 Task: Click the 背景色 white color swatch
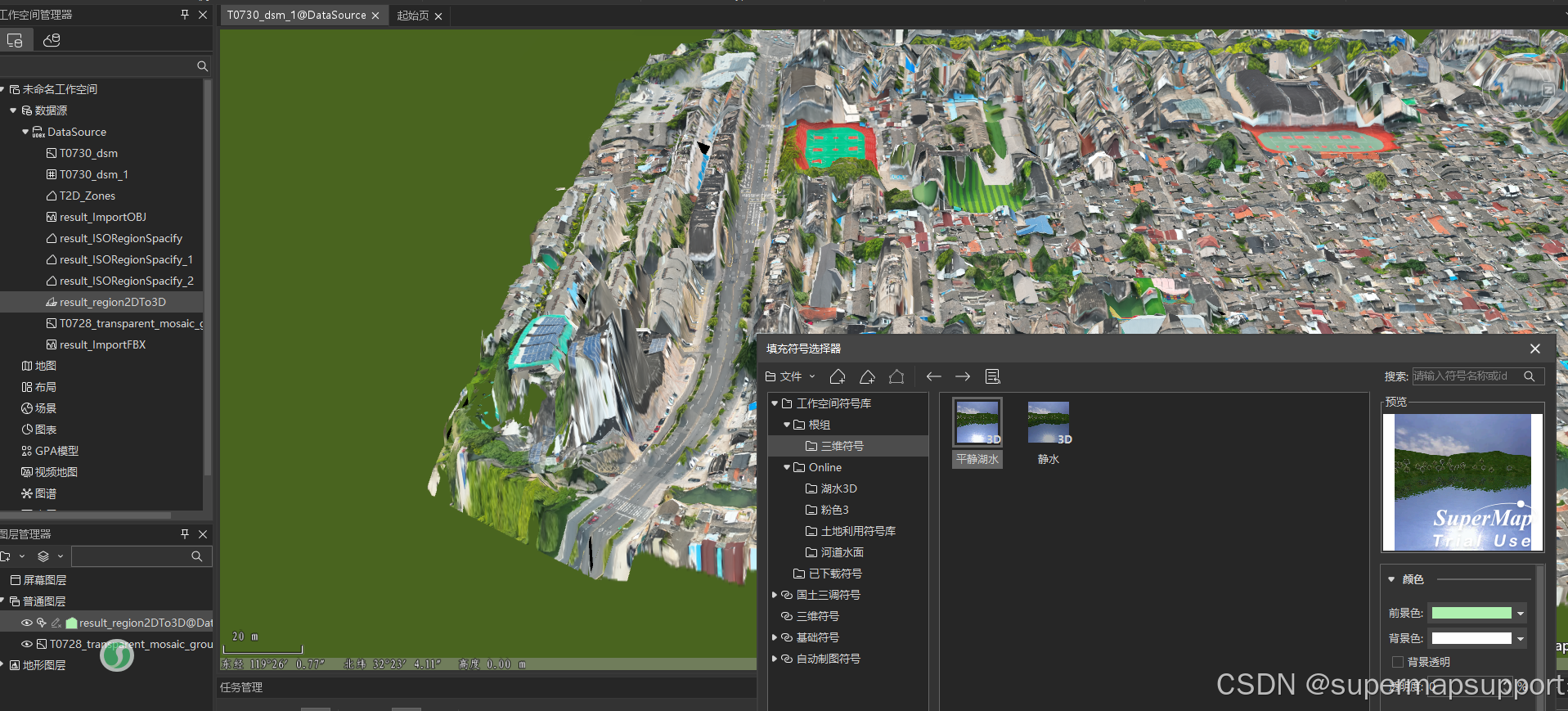point(1471,638)
